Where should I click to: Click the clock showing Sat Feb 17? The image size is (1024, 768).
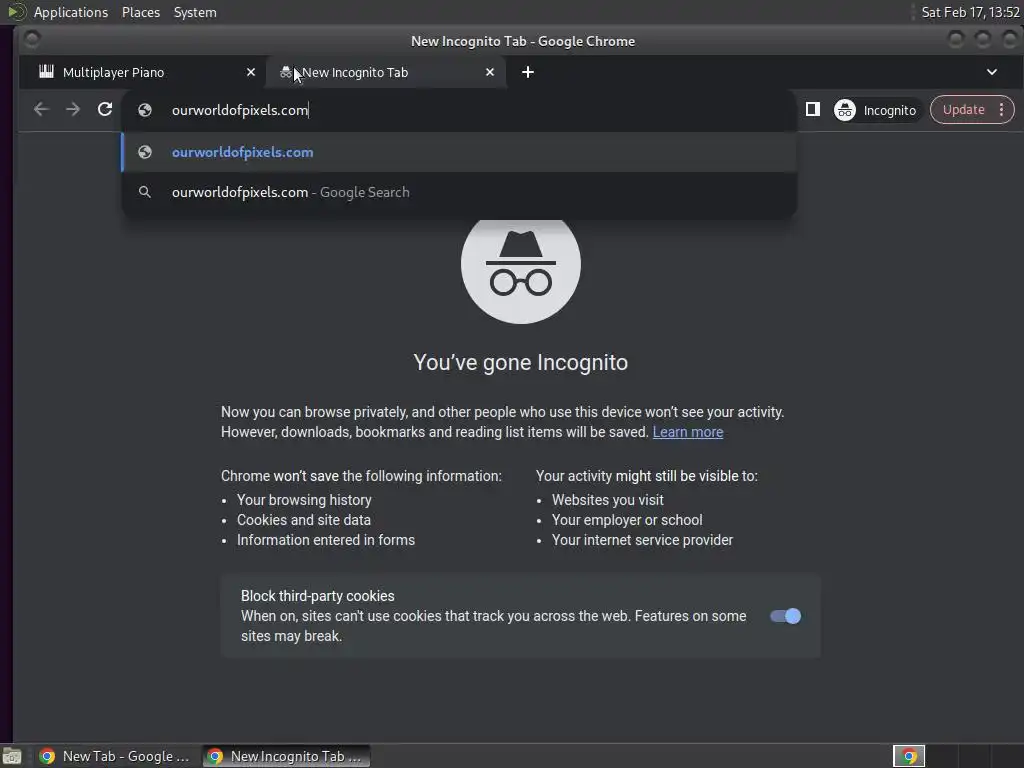coord(970,12)
